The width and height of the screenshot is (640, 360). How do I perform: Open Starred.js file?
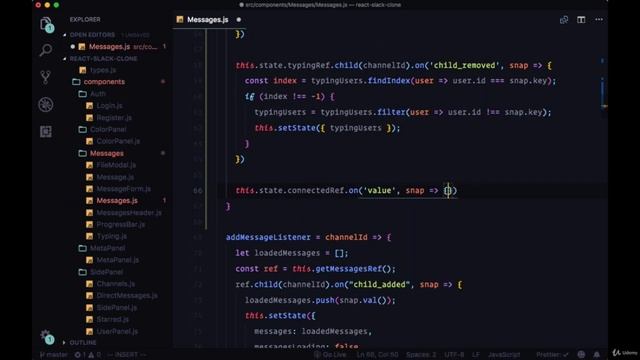(x=113, y=319)
